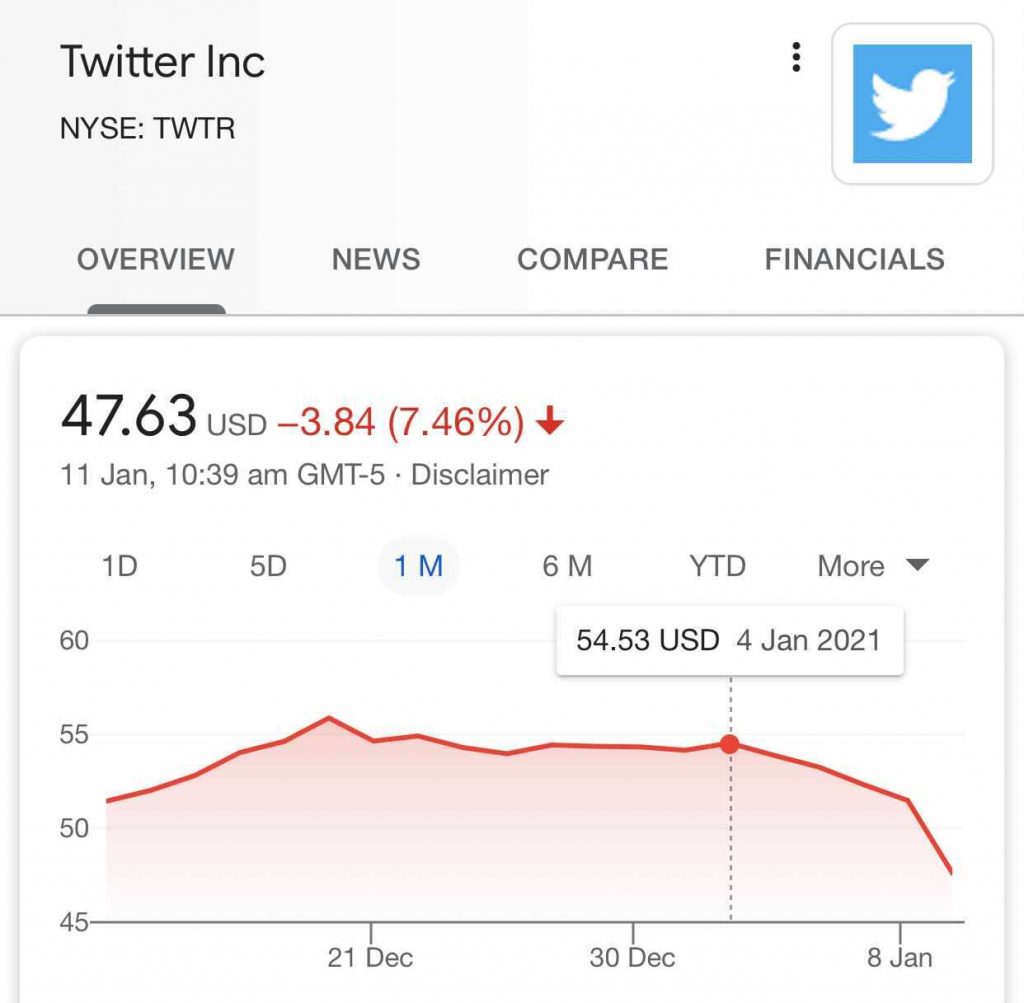Expand the More timeframe options
This screenshot has width=1024, height=1003.
(851, 566)
